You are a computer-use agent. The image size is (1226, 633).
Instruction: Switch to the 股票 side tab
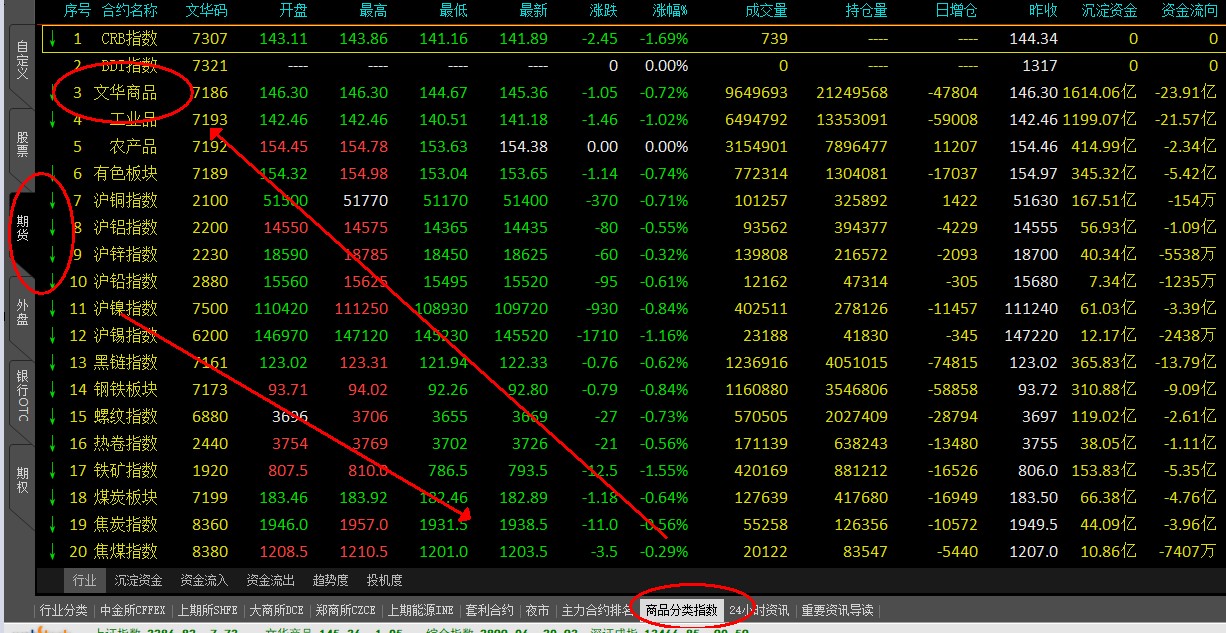(22, 144)
